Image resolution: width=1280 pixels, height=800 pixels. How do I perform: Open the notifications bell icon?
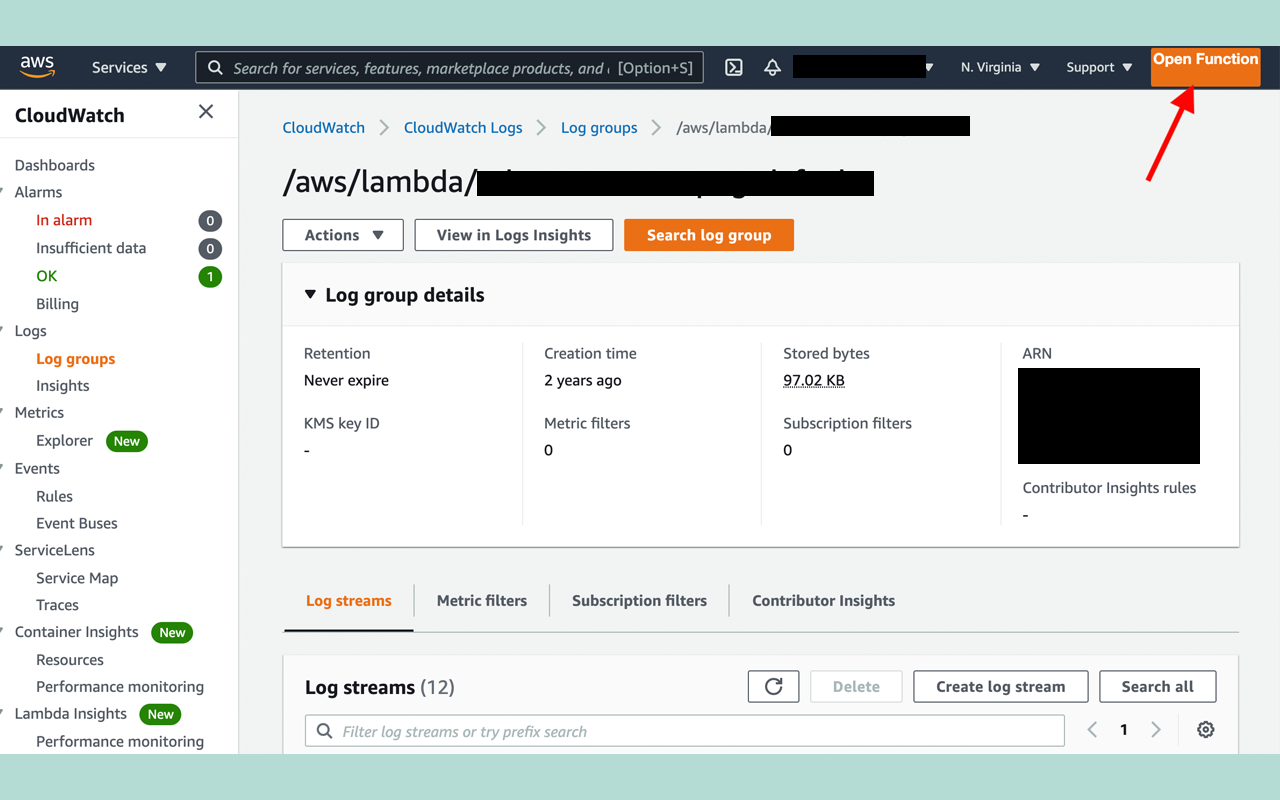click(x=772, y=67)
